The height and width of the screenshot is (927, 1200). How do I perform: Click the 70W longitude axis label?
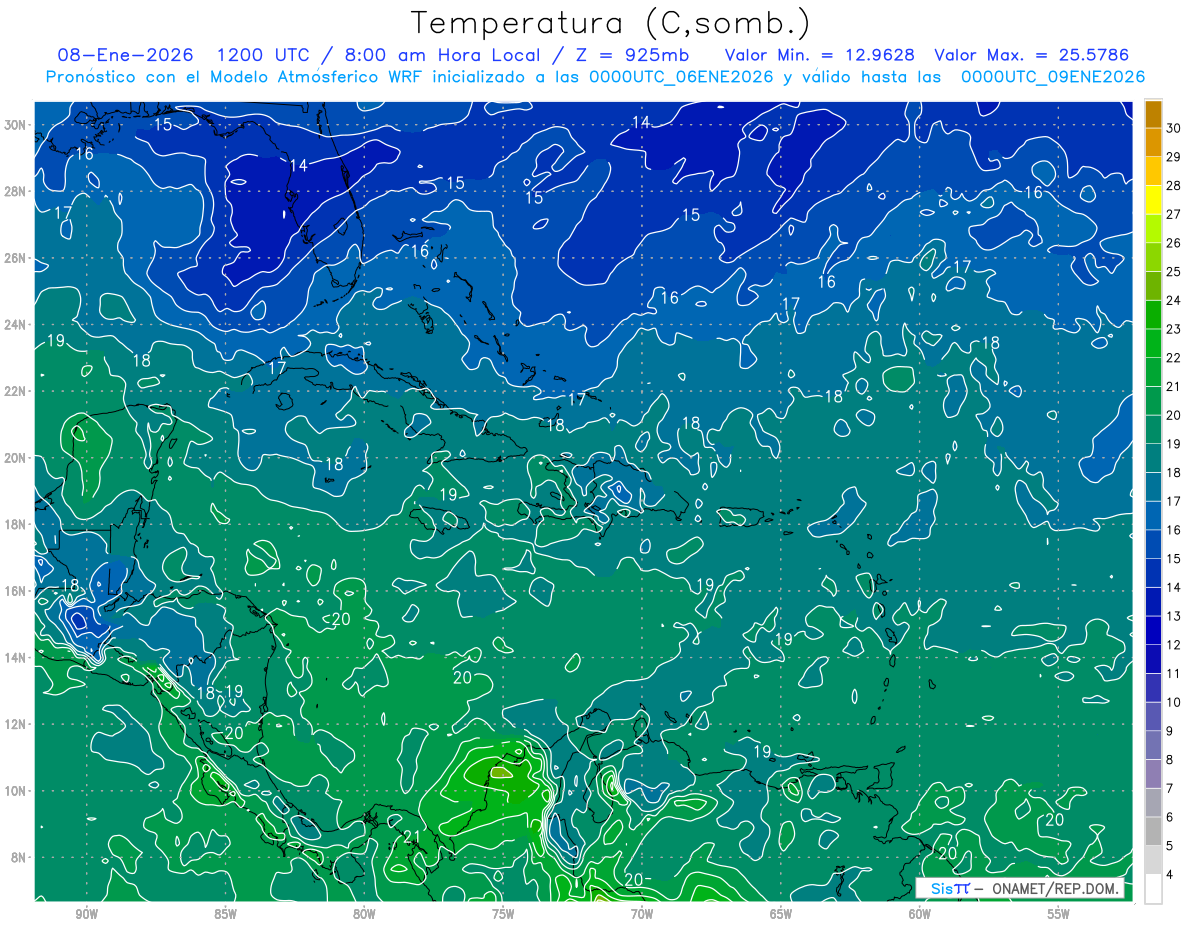[x=642, y=914]
